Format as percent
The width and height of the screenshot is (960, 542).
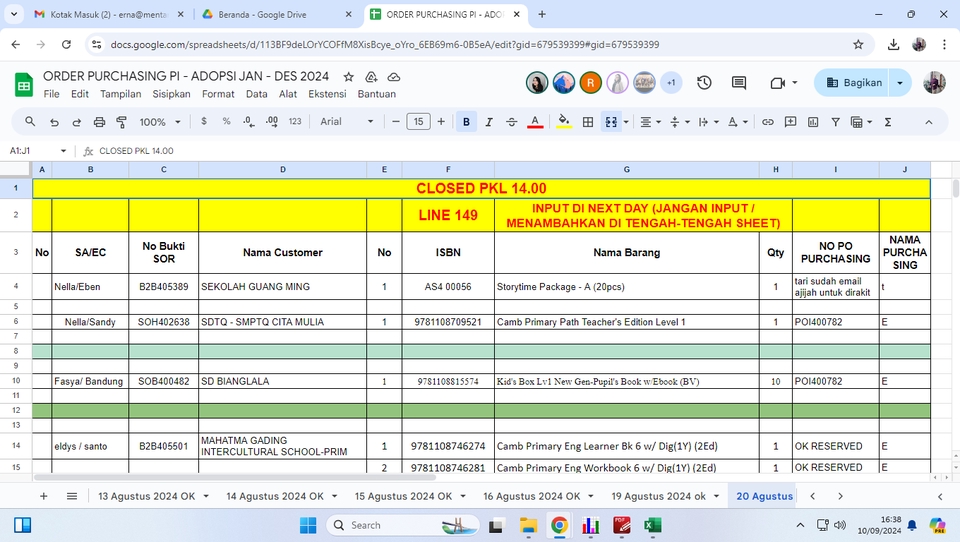tap(227, 121)
